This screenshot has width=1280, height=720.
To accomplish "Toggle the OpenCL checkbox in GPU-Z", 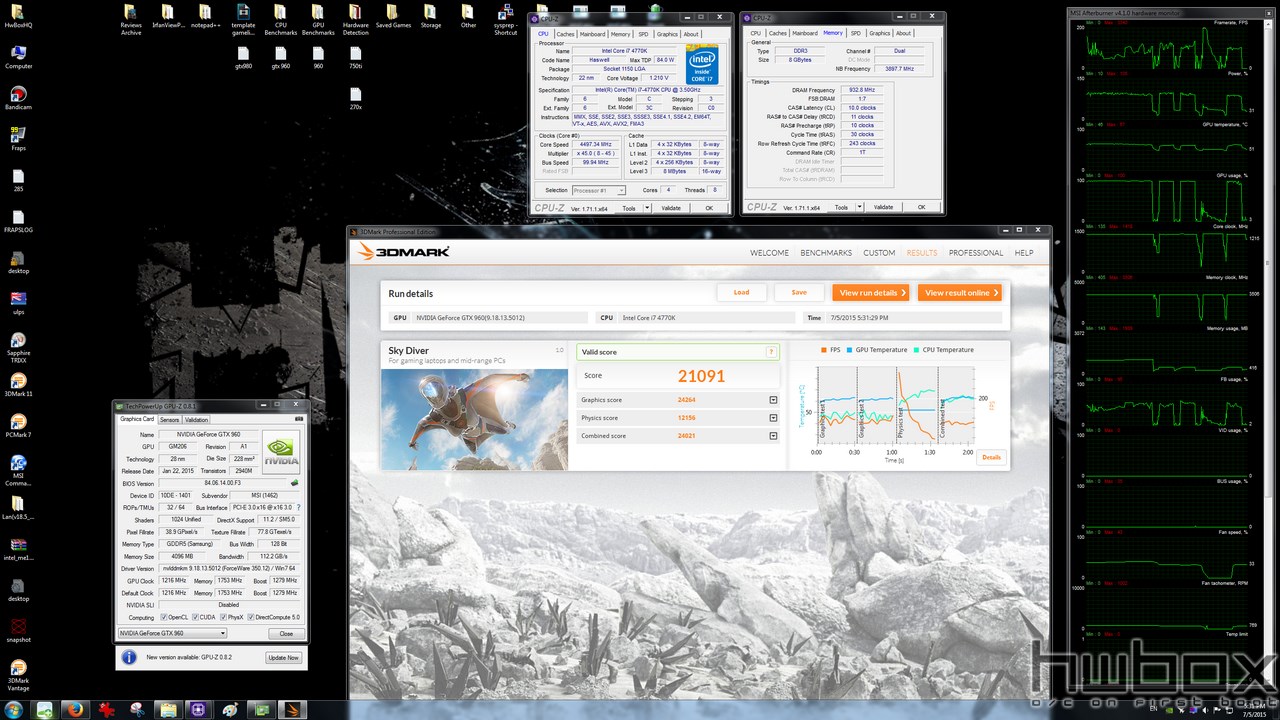I will [x=162, y=617].
